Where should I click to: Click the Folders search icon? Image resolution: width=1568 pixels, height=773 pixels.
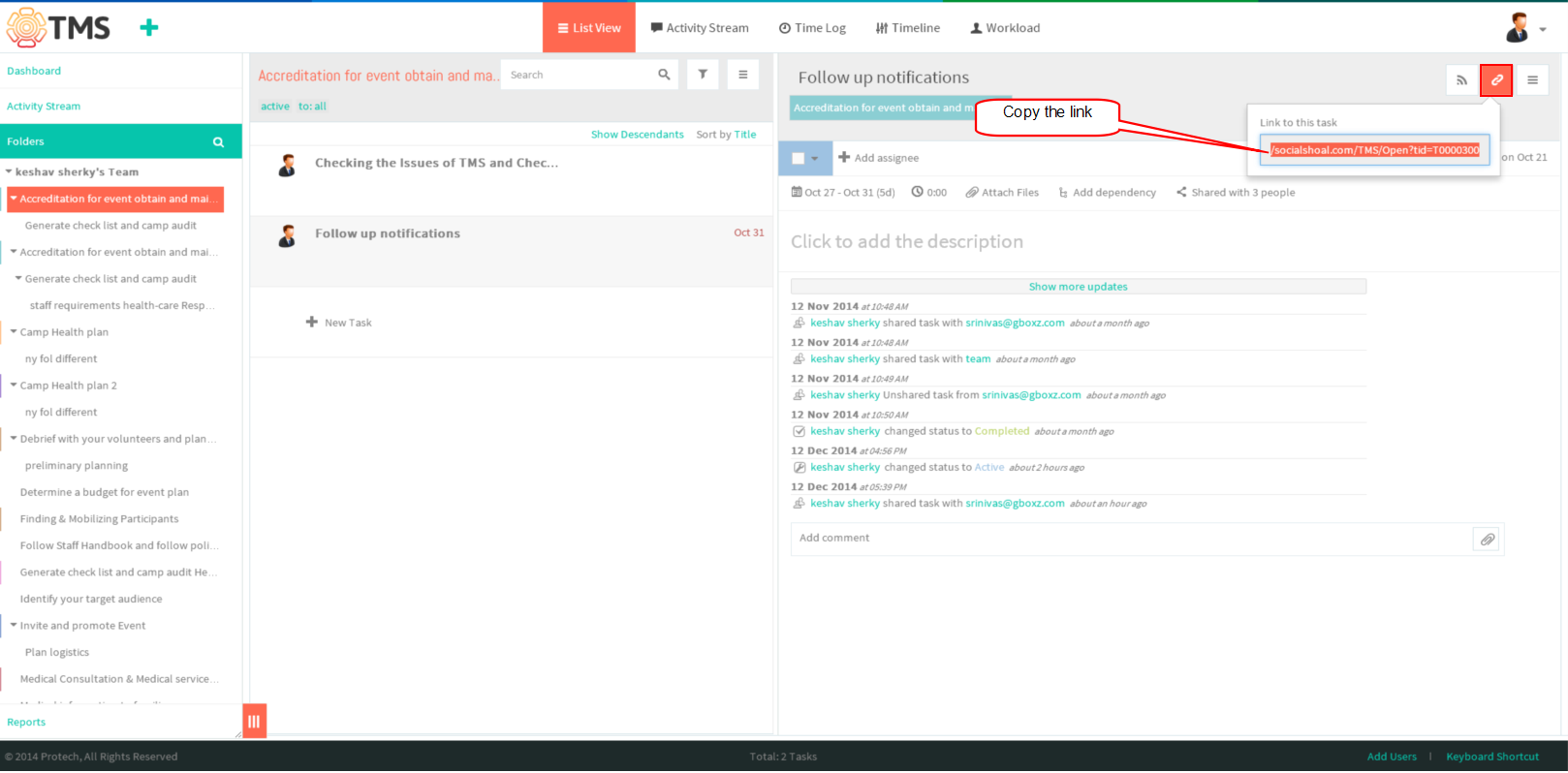[218, 141]
